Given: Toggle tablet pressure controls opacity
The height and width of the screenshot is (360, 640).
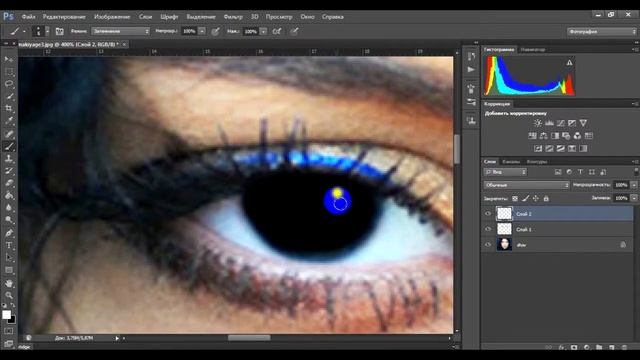Looking at the screenshot, I should (216, 31).
